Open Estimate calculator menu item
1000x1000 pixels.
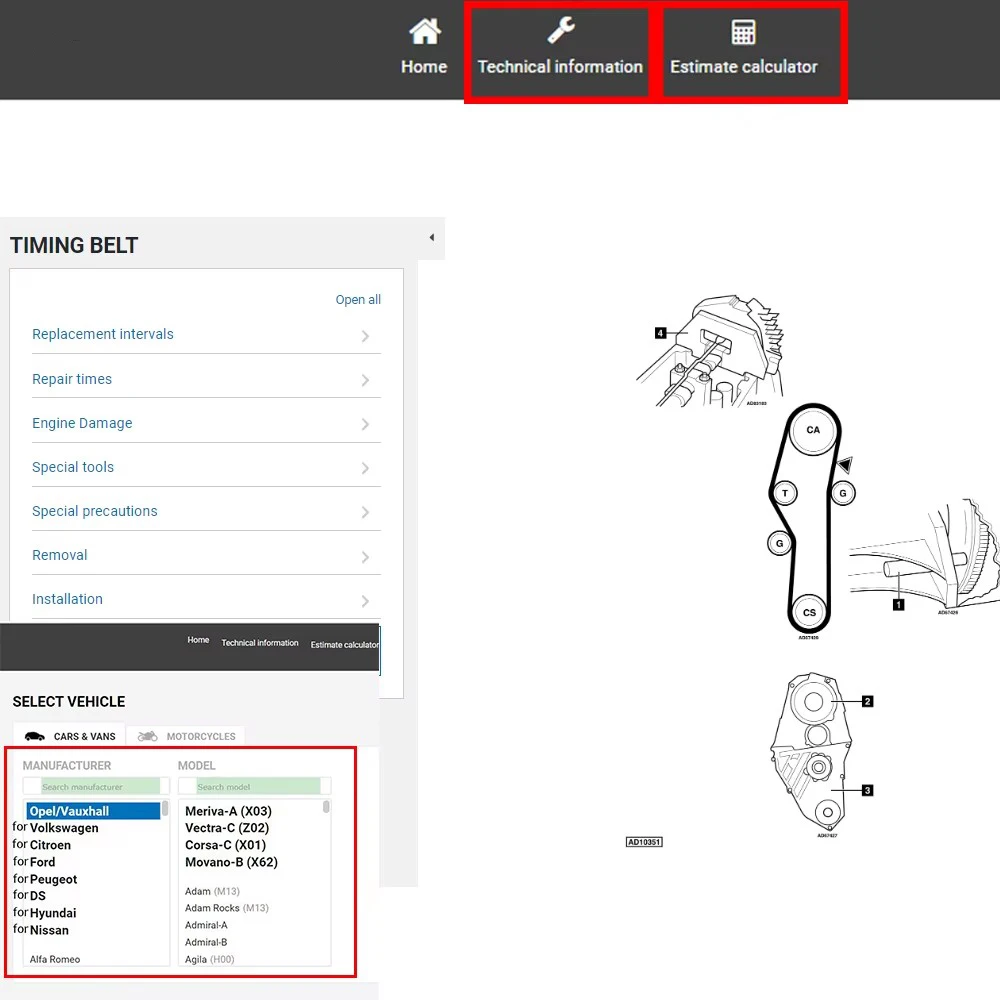pyautogui.click(x=744, y=66)
